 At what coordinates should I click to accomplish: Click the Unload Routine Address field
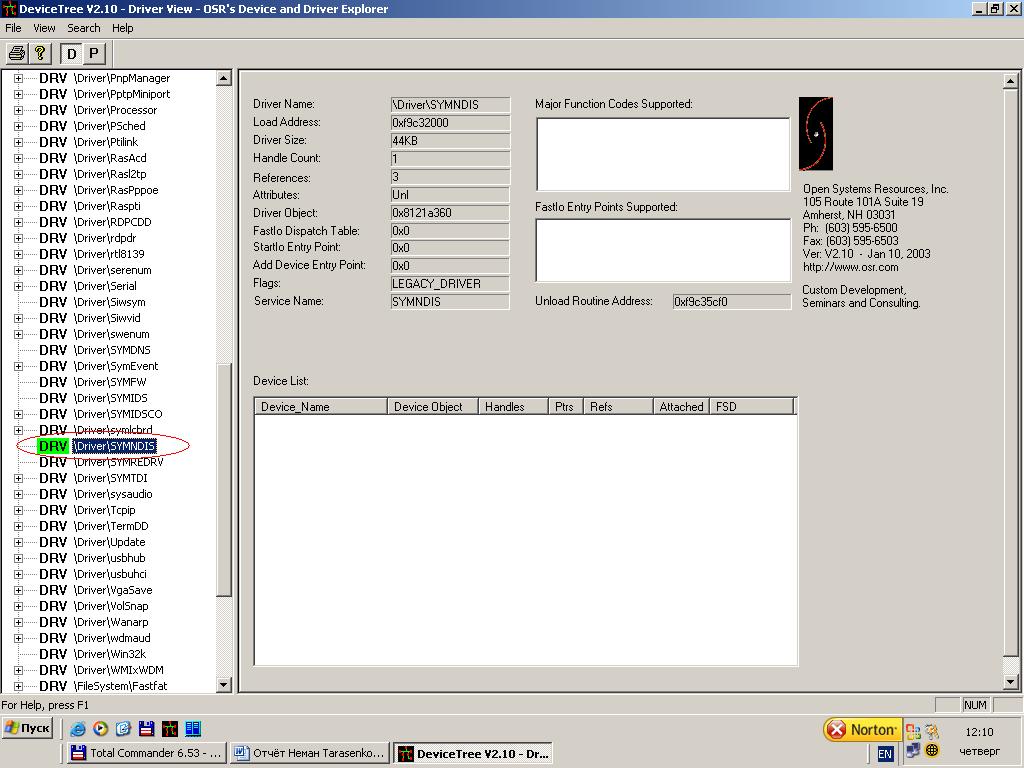tap(731, 302)
